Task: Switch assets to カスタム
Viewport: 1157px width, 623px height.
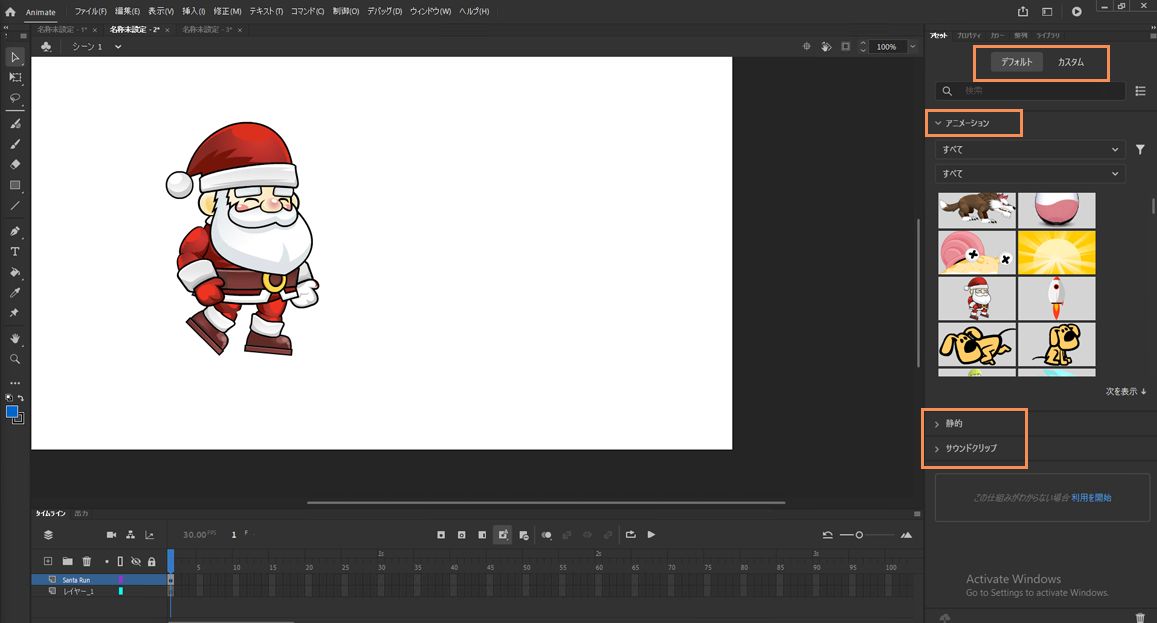Action: point(1071,62)
